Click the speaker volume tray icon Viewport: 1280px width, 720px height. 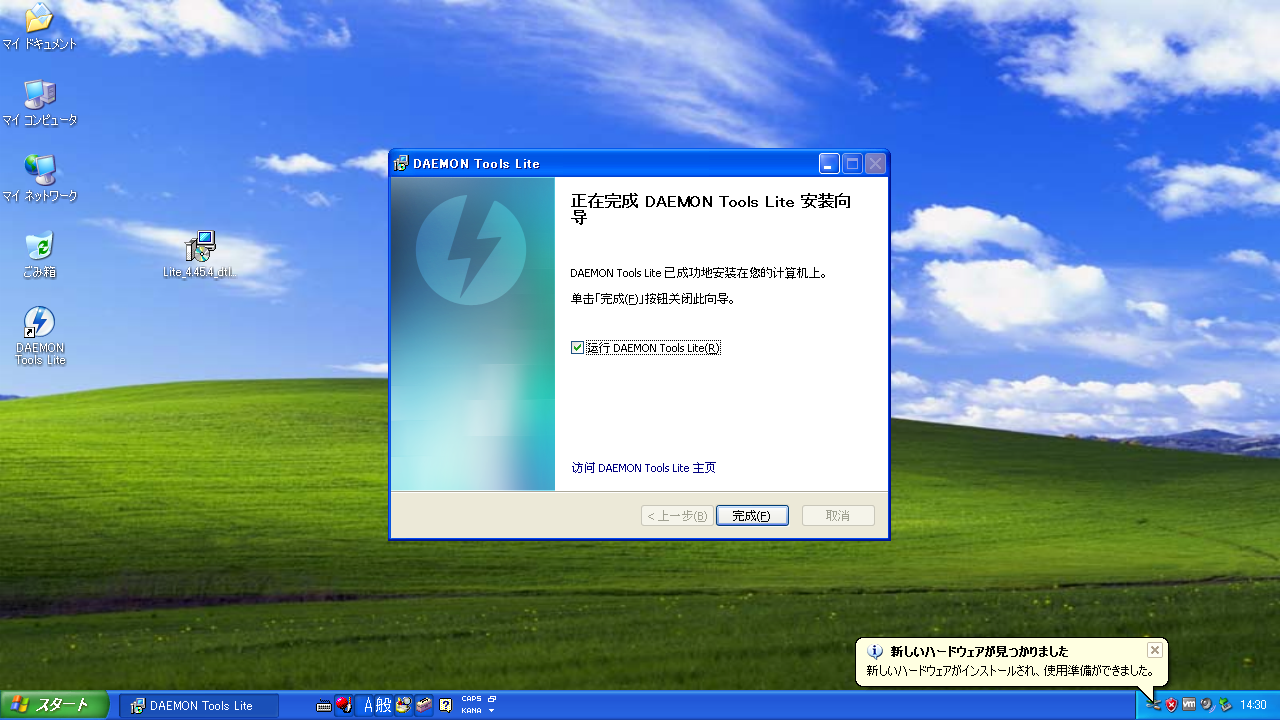1207,705
